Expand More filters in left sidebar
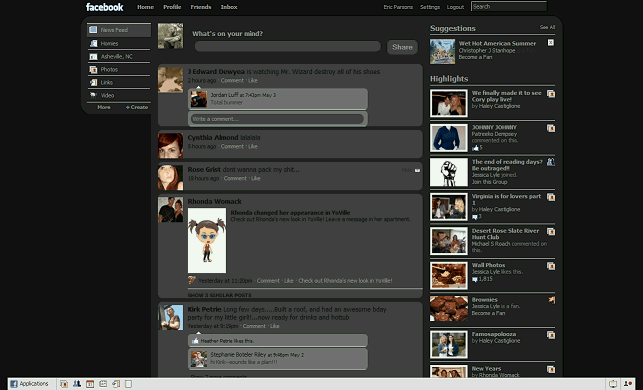 (104, 107)
